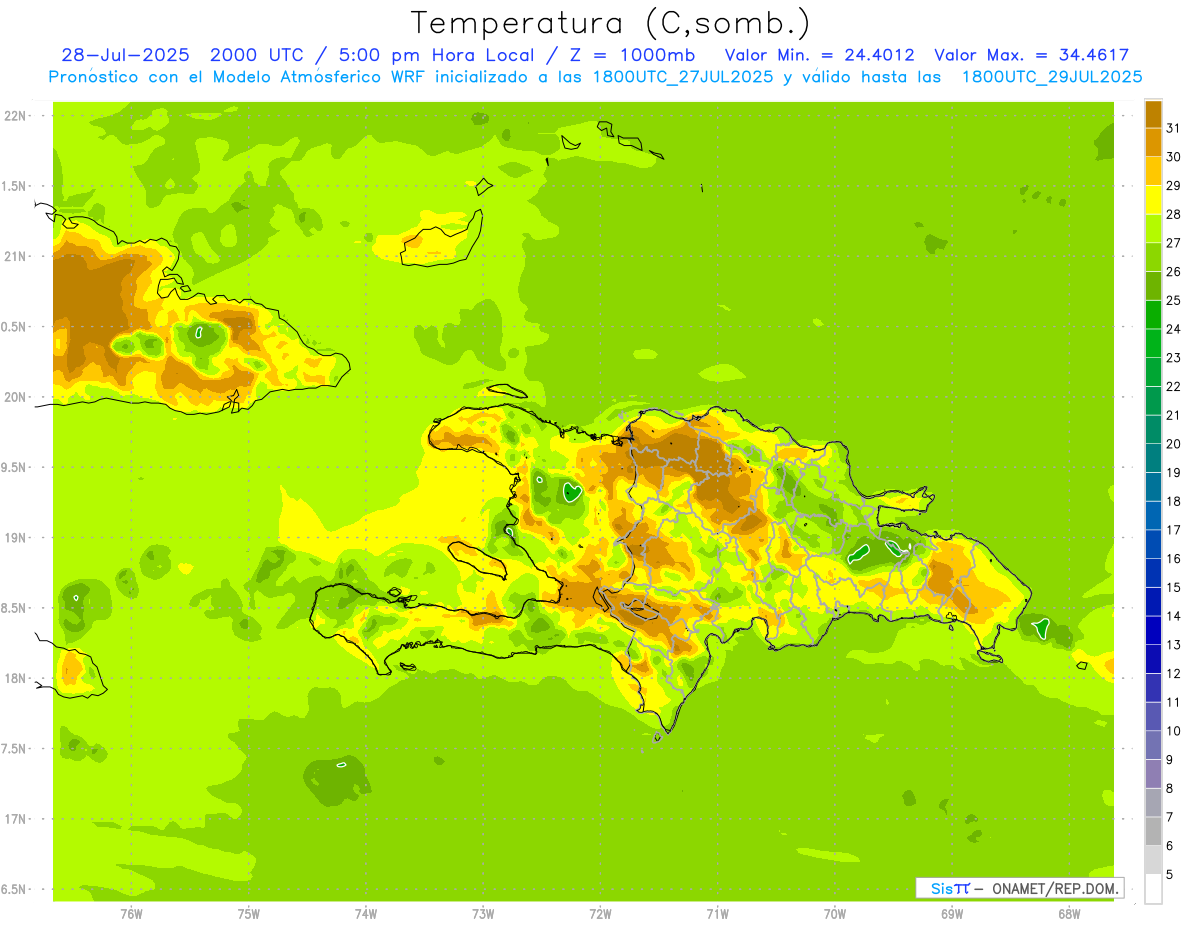
Task: Pick the orange legend swatch between 30 and 31
Action: [x=1153, y=143]
